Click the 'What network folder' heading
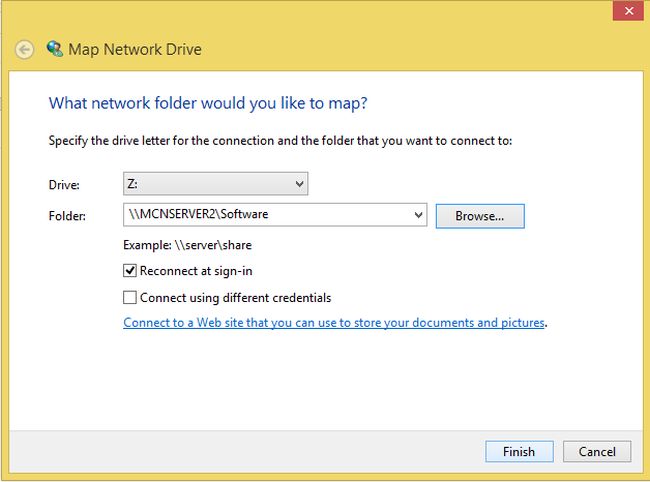 click(208, 103)
